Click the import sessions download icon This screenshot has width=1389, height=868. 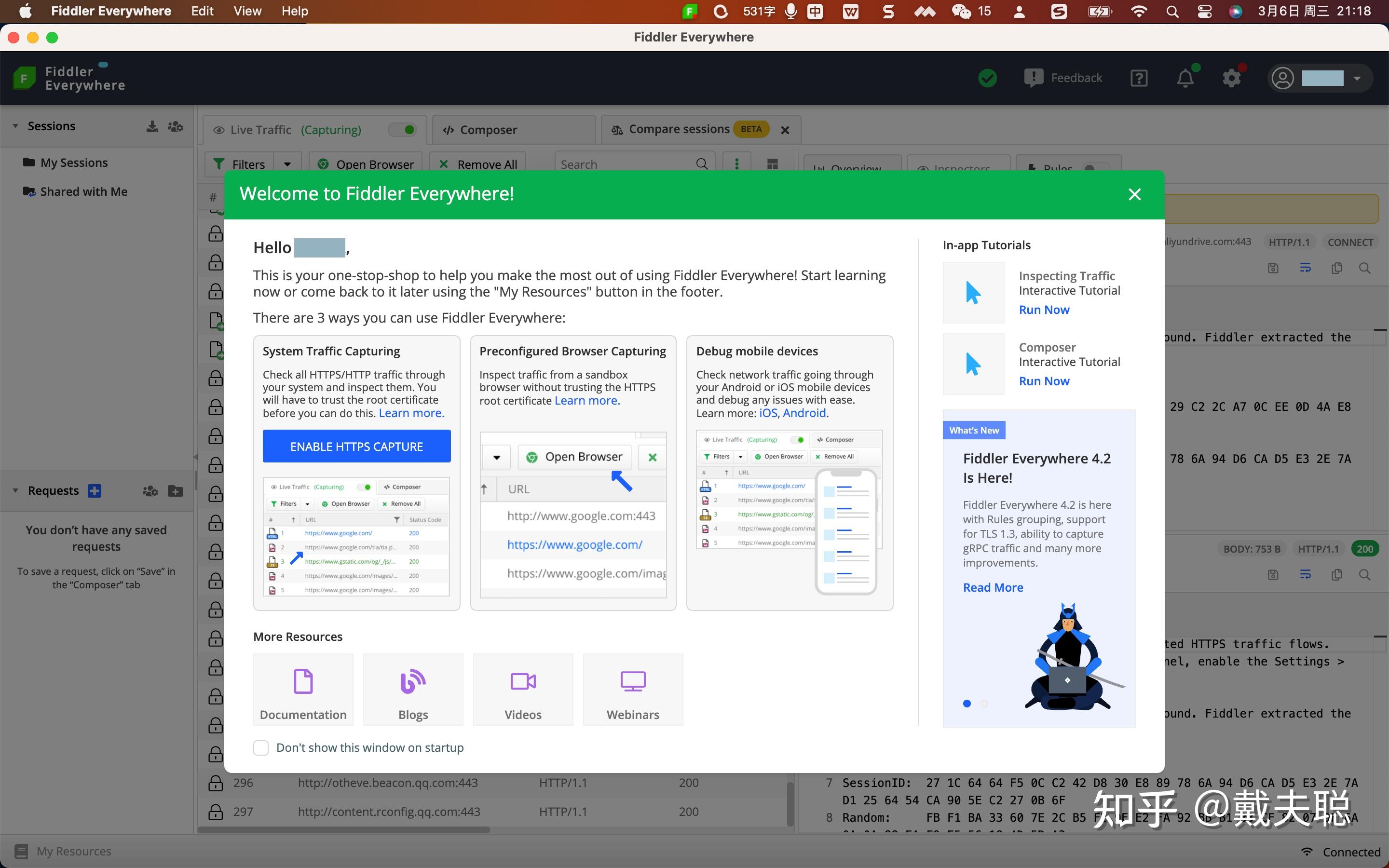tap(152, 126)
